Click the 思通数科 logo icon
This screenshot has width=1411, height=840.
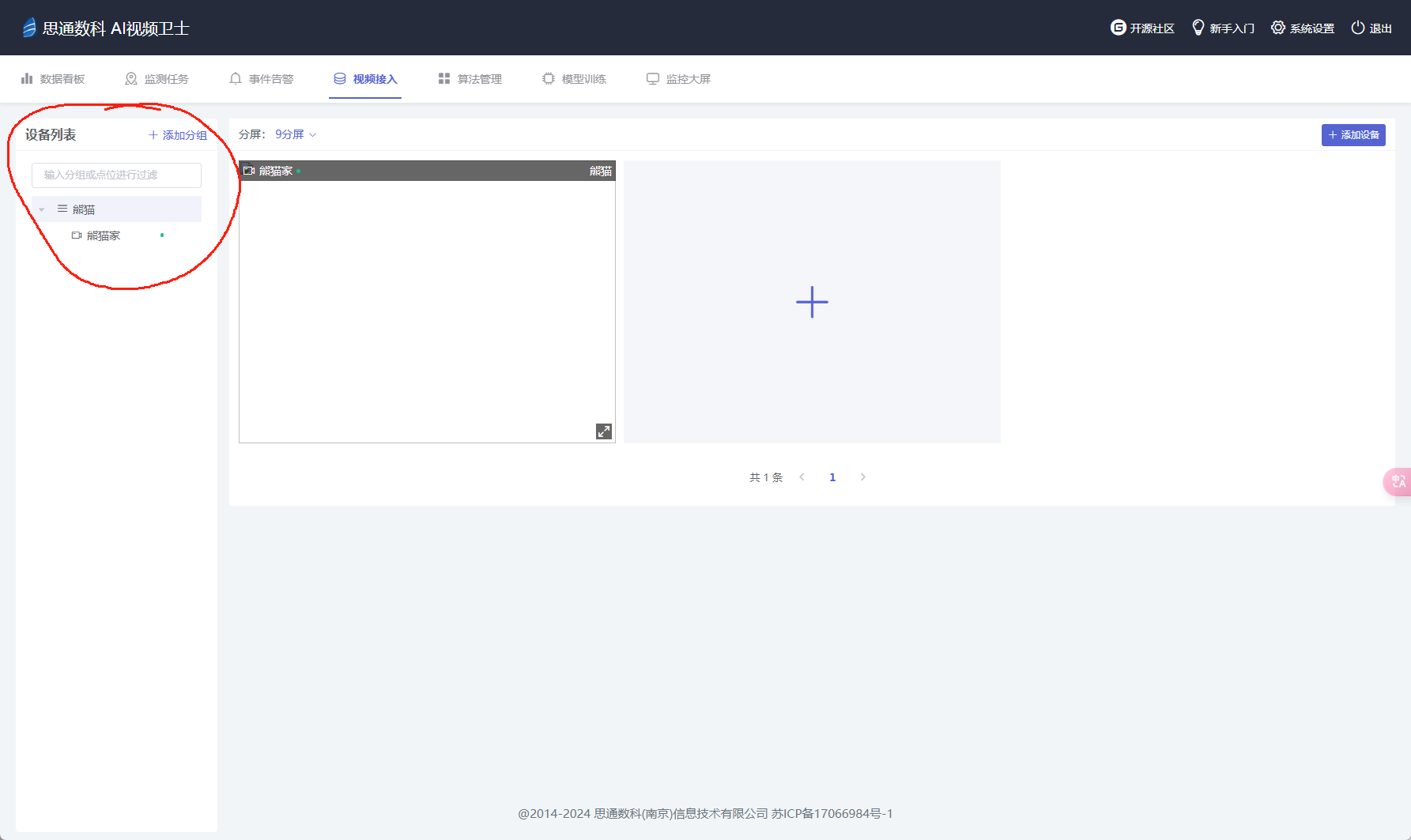29,28
